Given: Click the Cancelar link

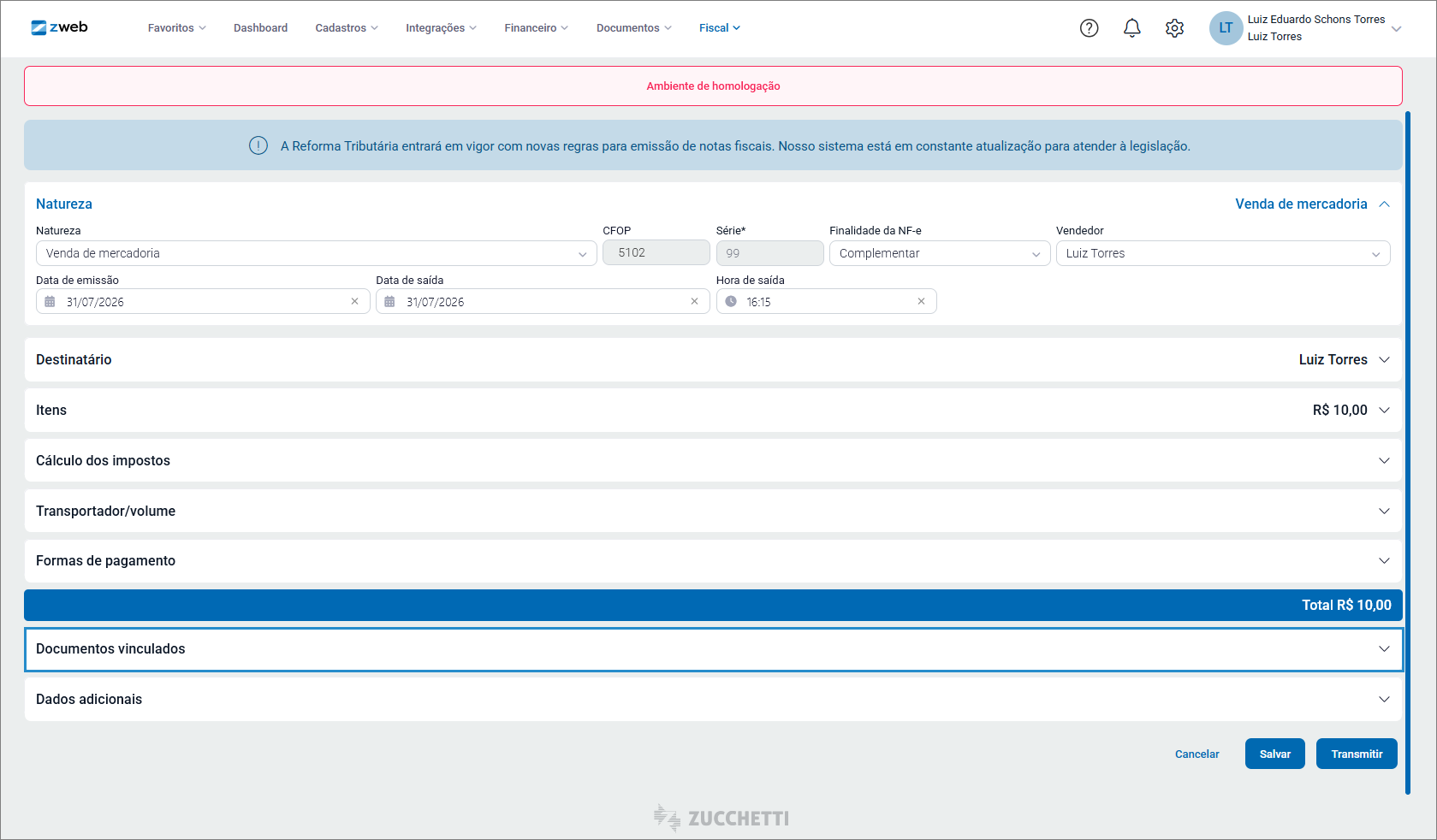Looking at the screenshot, I should tap(1197, 754).
